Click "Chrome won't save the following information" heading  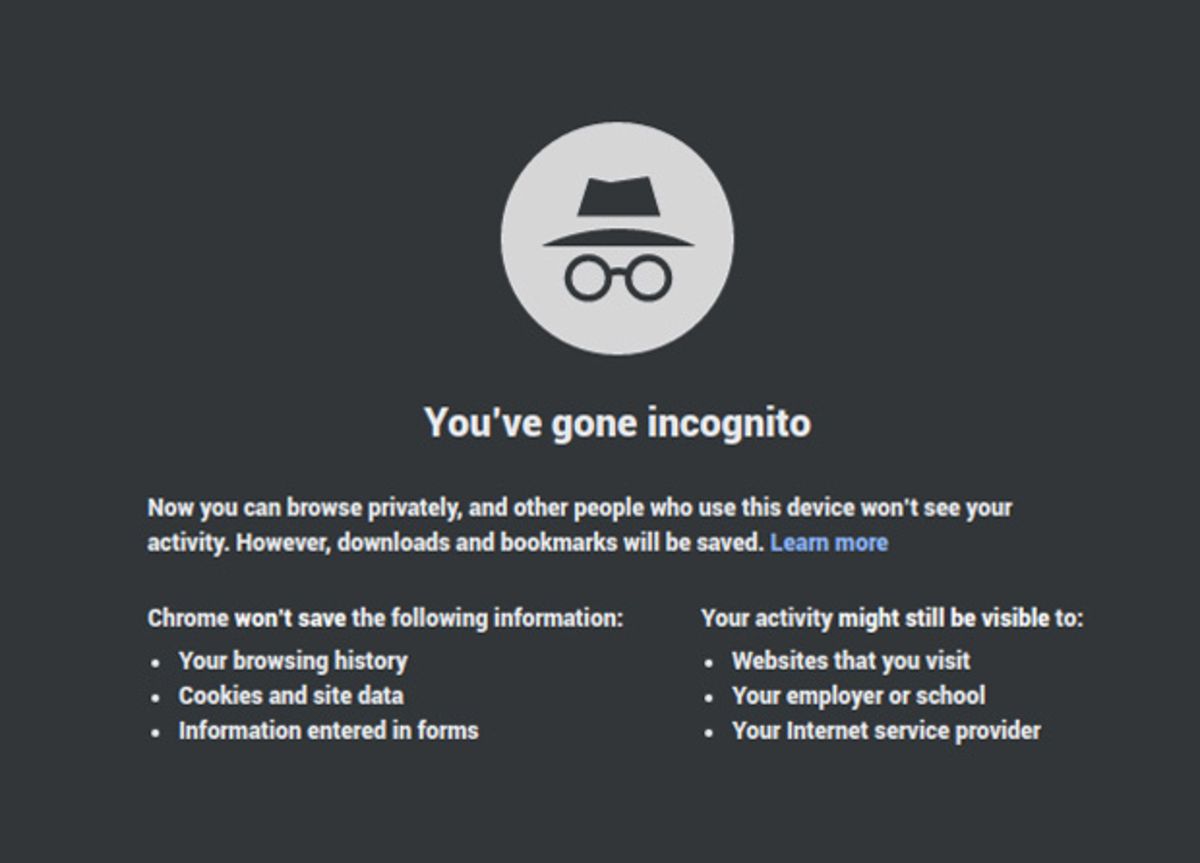(x=385, y=618)
